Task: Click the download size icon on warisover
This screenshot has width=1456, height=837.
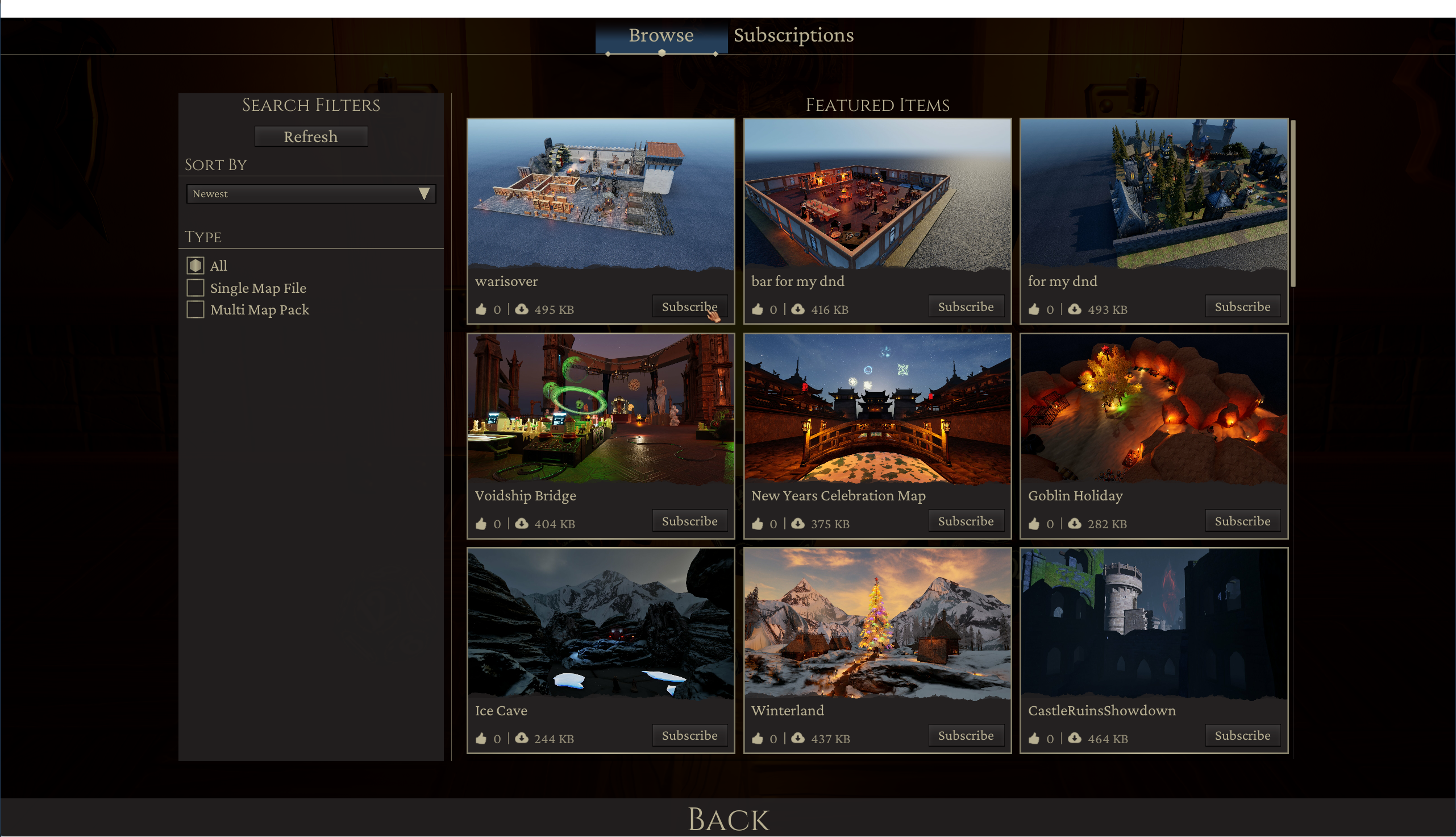Action: (x=521, y=309)
